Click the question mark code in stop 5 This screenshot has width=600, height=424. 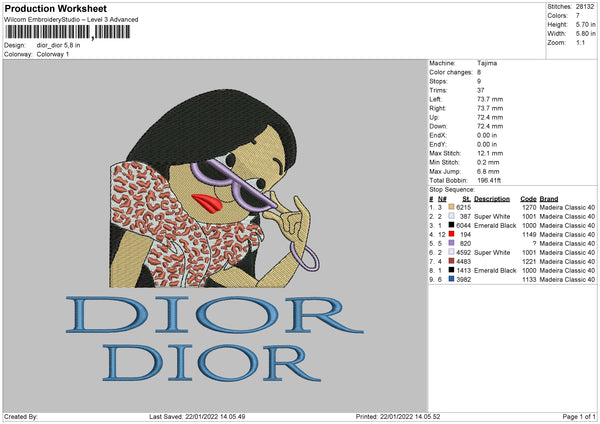point(534,243)
